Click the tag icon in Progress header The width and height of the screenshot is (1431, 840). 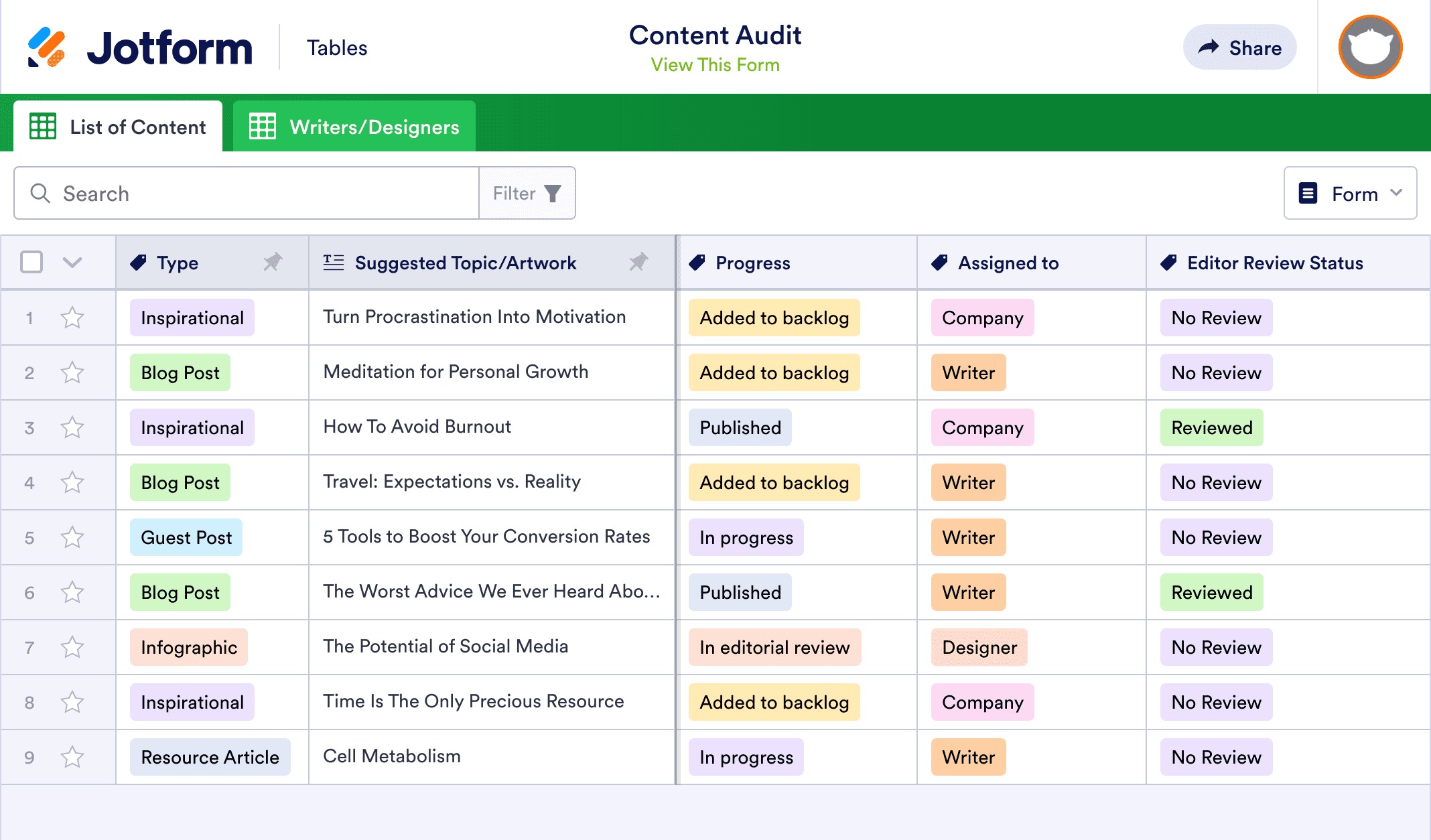[x=697, y=263]
